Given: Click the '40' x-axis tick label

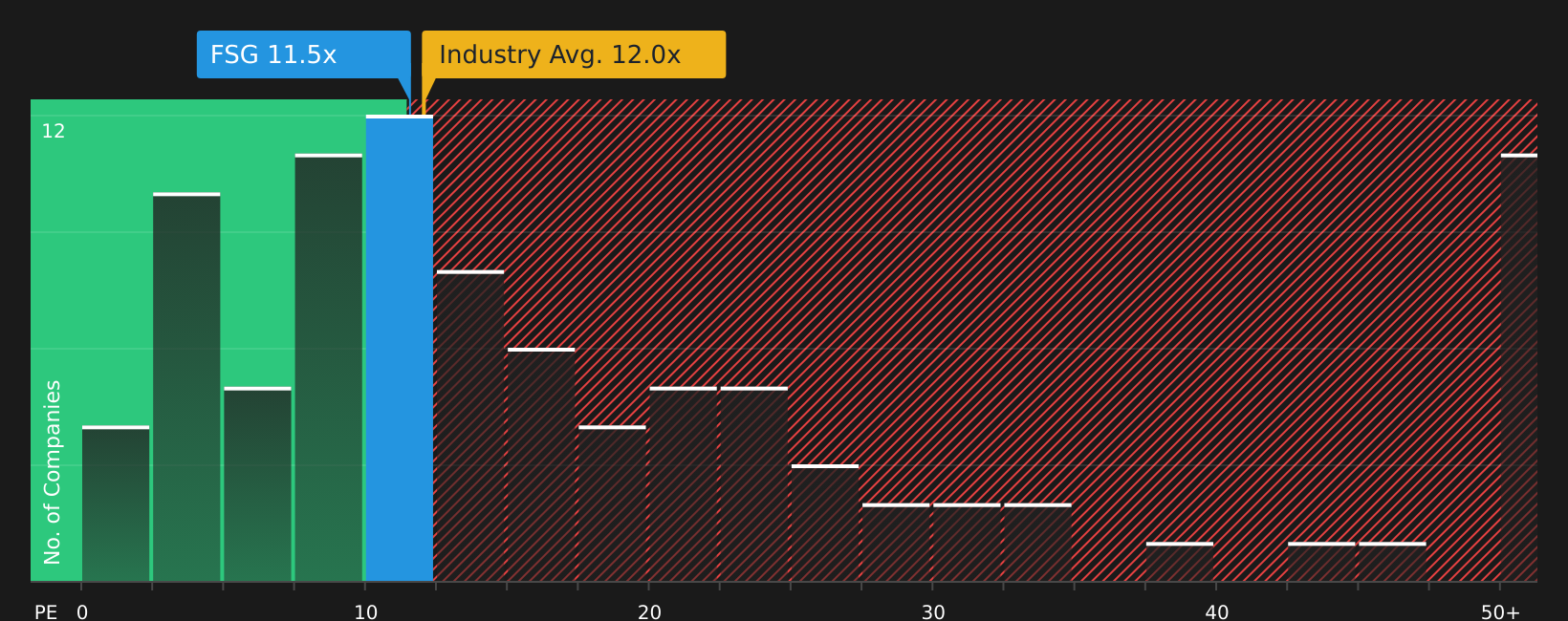Looking at the screenshot, I should coord(1217,612).
